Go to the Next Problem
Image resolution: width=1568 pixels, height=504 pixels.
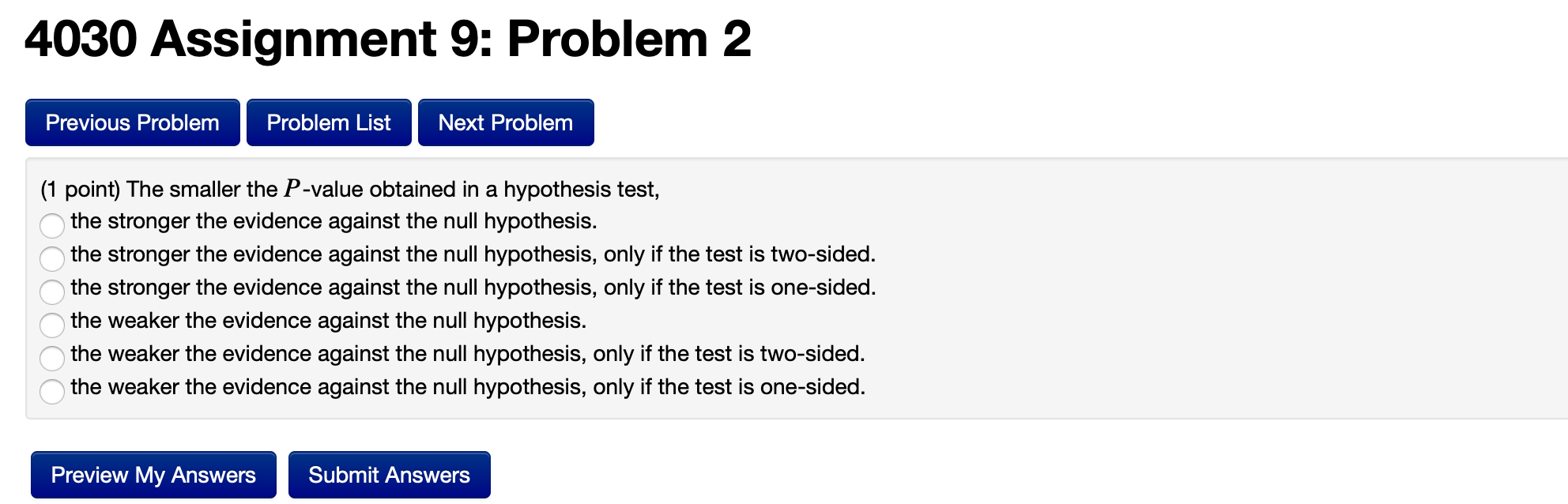505,122
